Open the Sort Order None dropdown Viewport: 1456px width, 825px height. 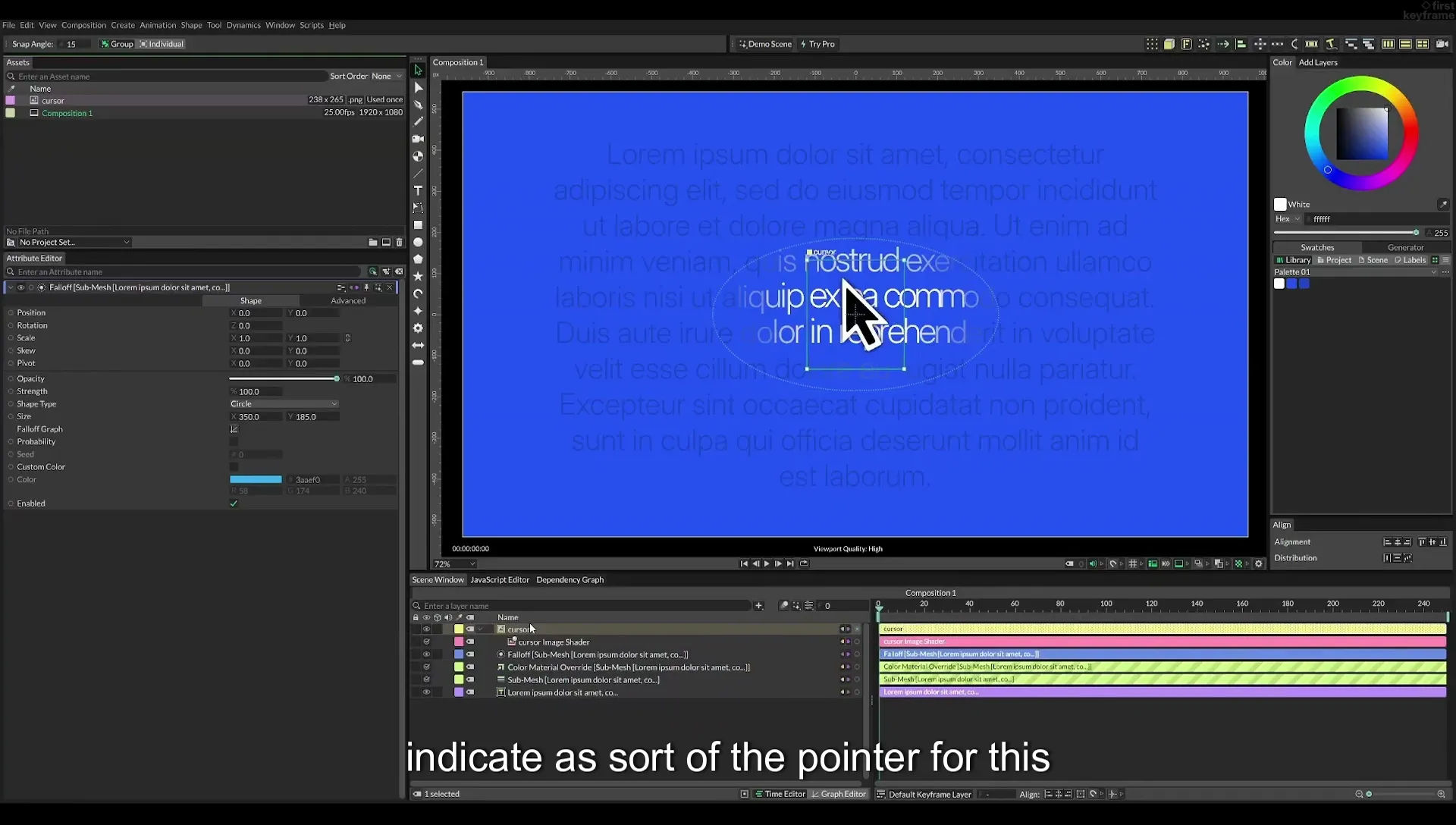(x=387, y=76)
